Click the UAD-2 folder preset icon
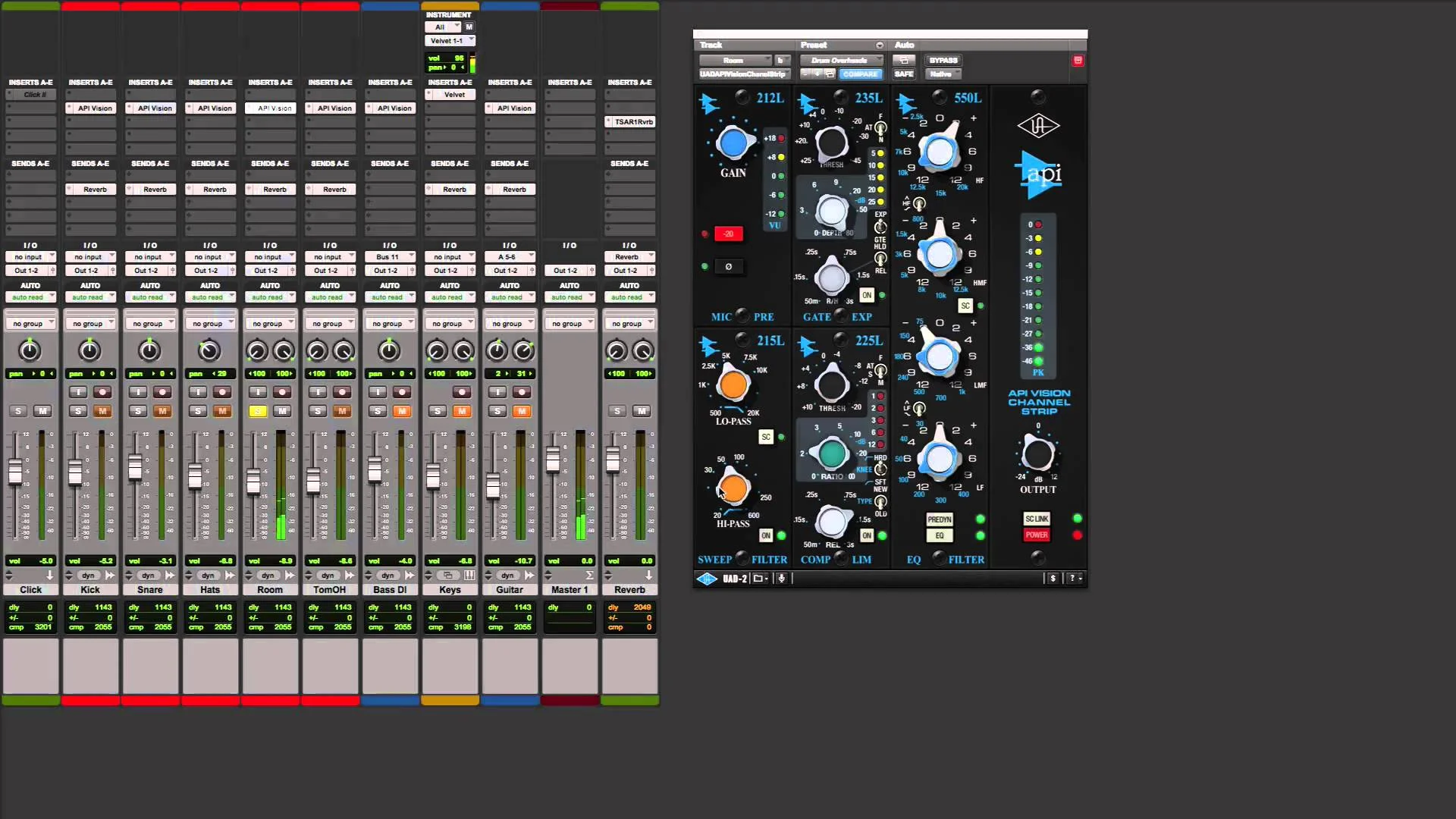 [x=759, y=579]
